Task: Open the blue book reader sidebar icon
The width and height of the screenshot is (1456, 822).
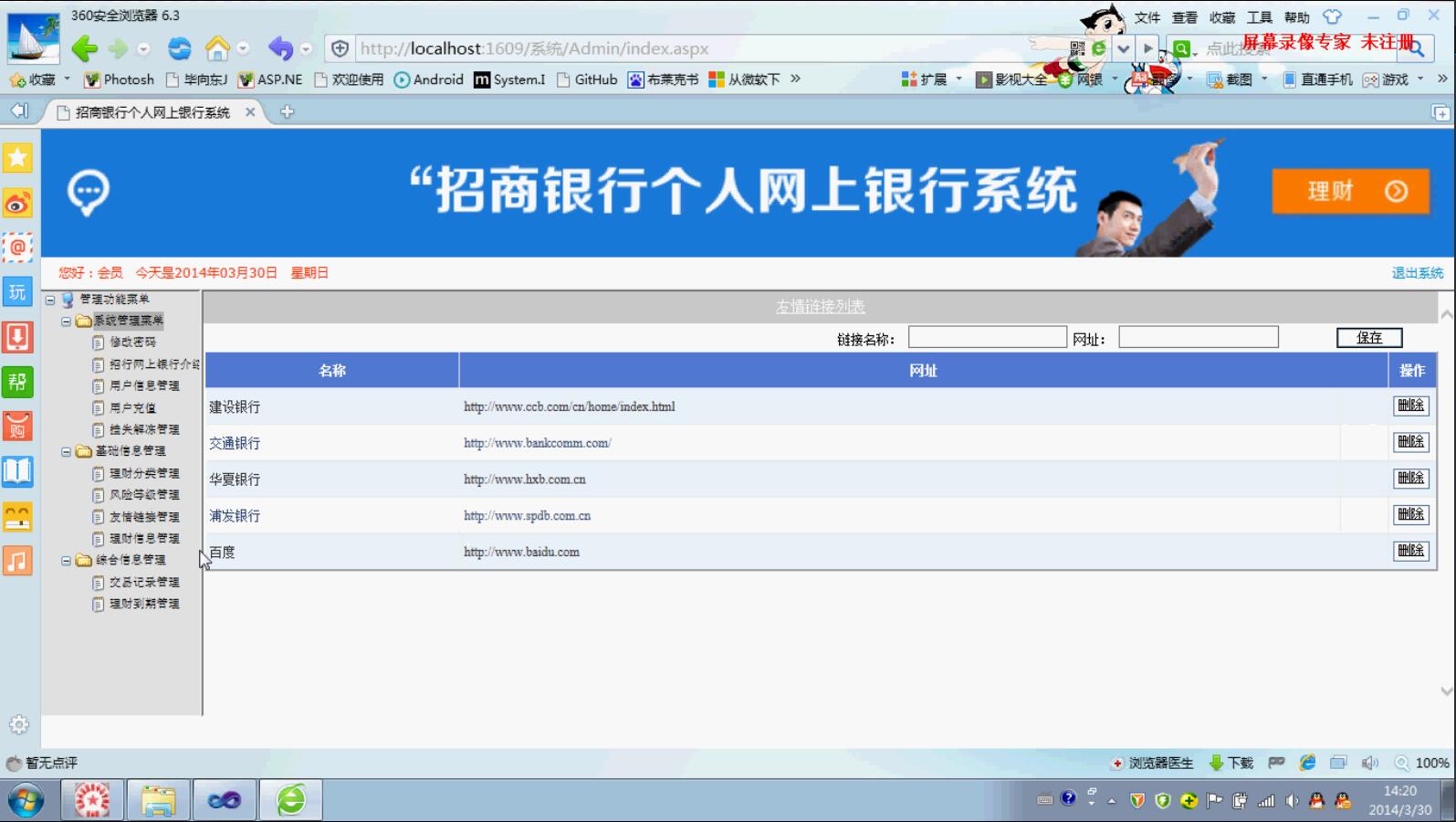Action: tap(17, 471)
